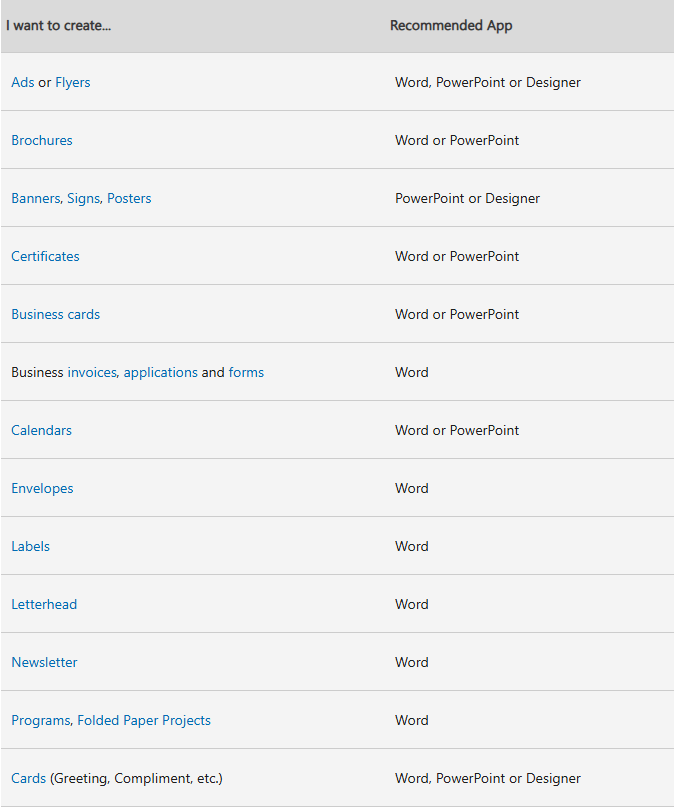Select the Certificates link
The image size is (677, 811).
tap(46, 256)
